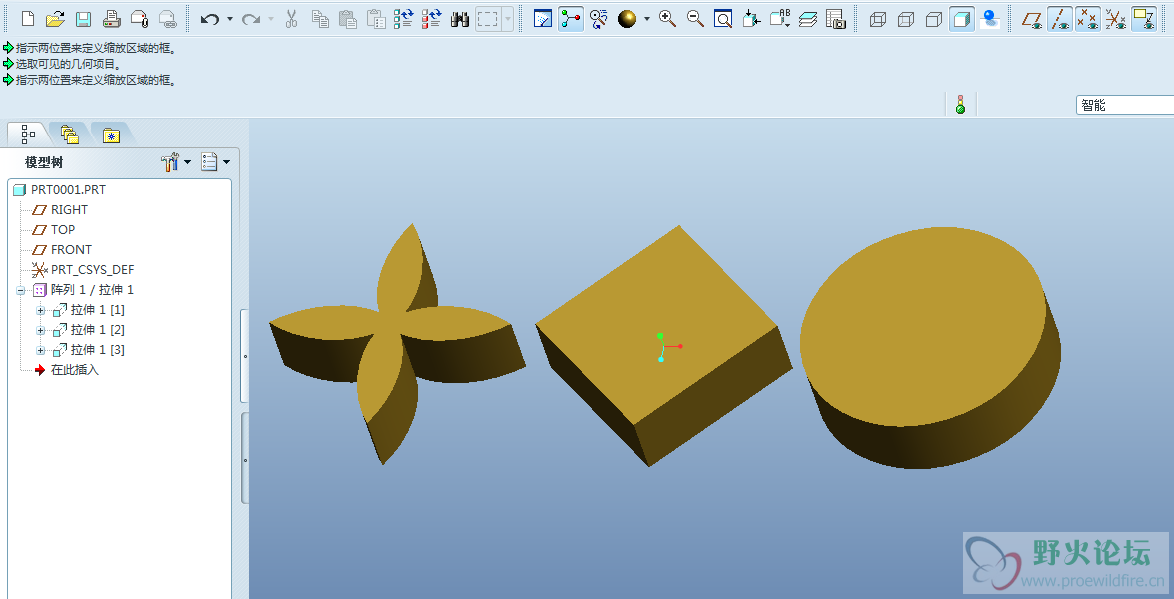The image size is (1174, 599).
Task: Switch to hidden line display style
Action: point(906,19)
